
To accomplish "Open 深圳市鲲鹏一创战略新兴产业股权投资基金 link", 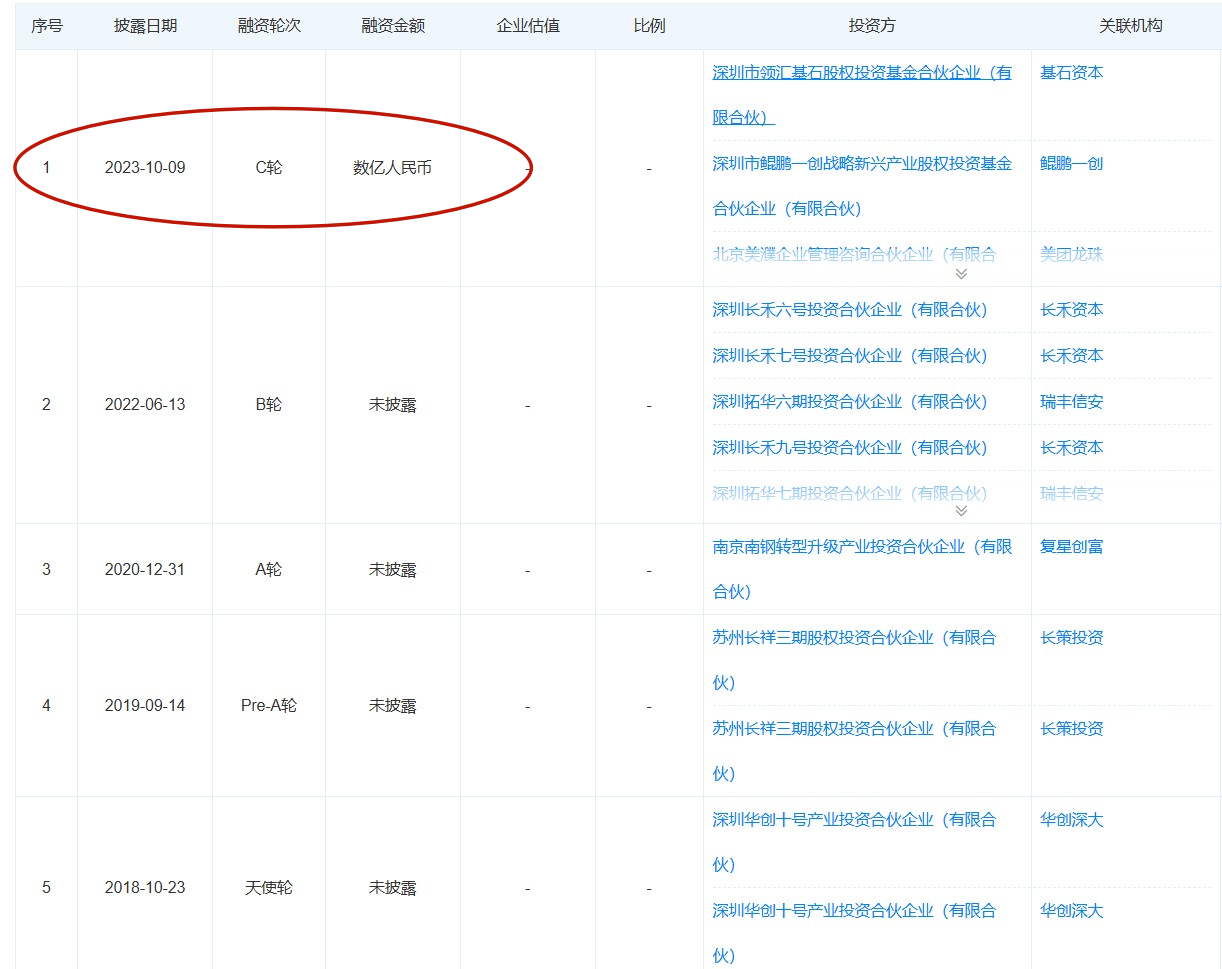I will (x=862, y=186).
